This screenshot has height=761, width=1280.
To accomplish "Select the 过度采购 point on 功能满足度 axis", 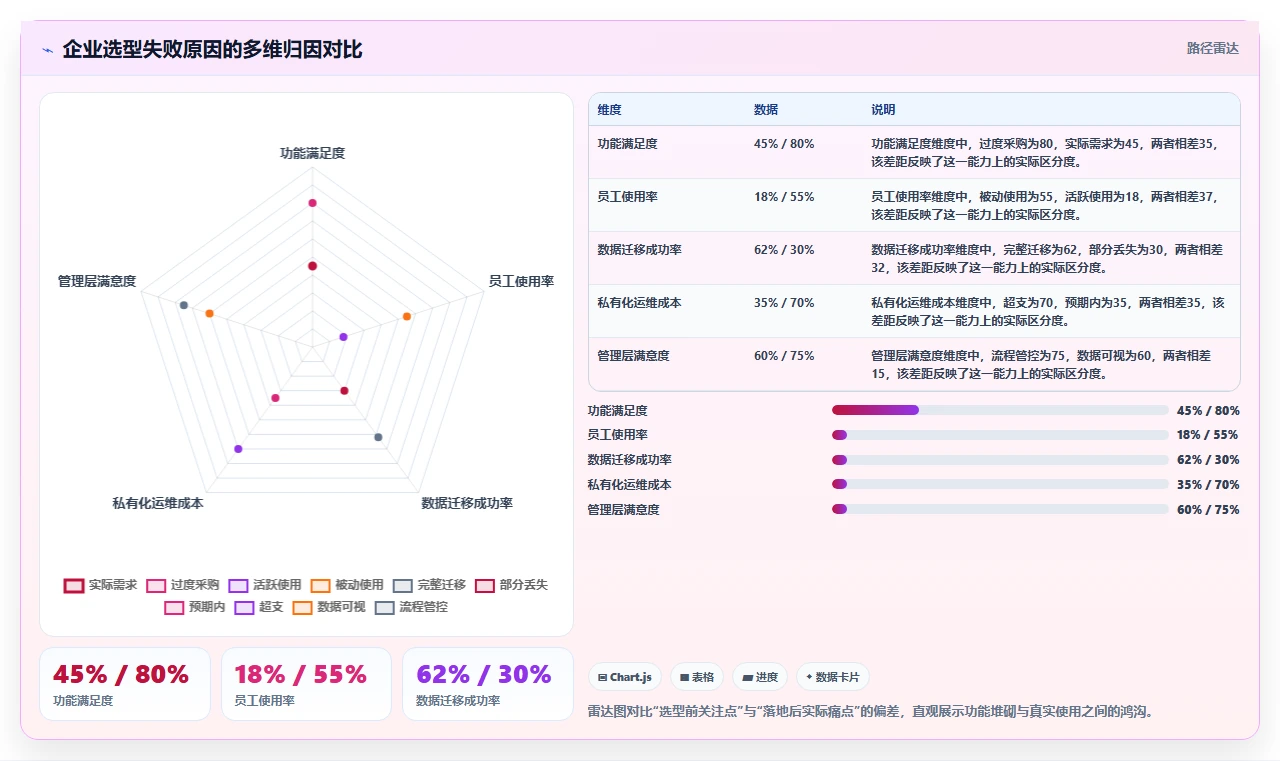I will pyautogui.click(x=312, y=203).
